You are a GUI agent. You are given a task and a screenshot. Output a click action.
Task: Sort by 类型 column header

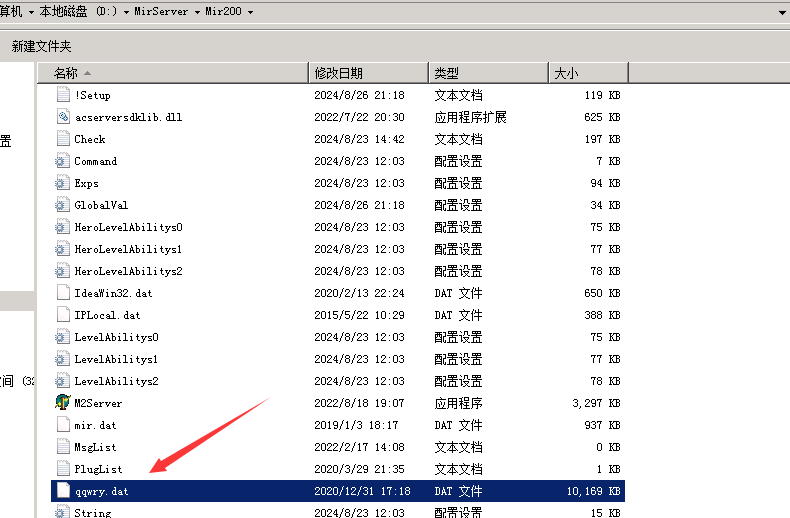coord(488,73)
